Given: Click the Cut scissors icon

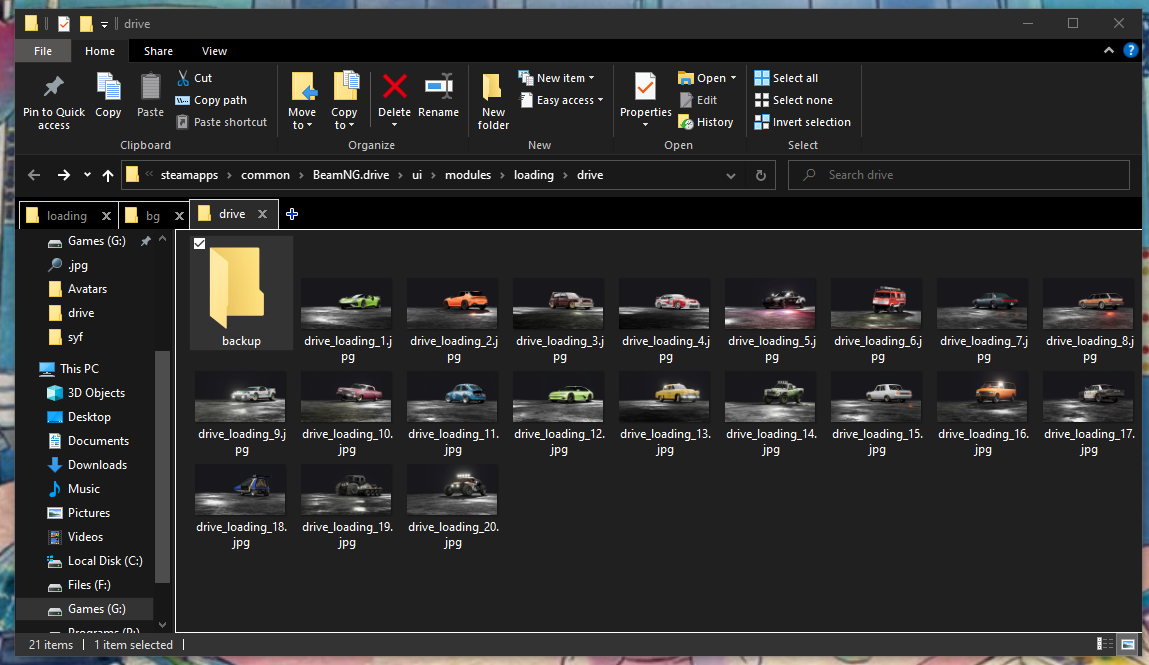Looking at the screenshot, I should [x=183, y=78].
